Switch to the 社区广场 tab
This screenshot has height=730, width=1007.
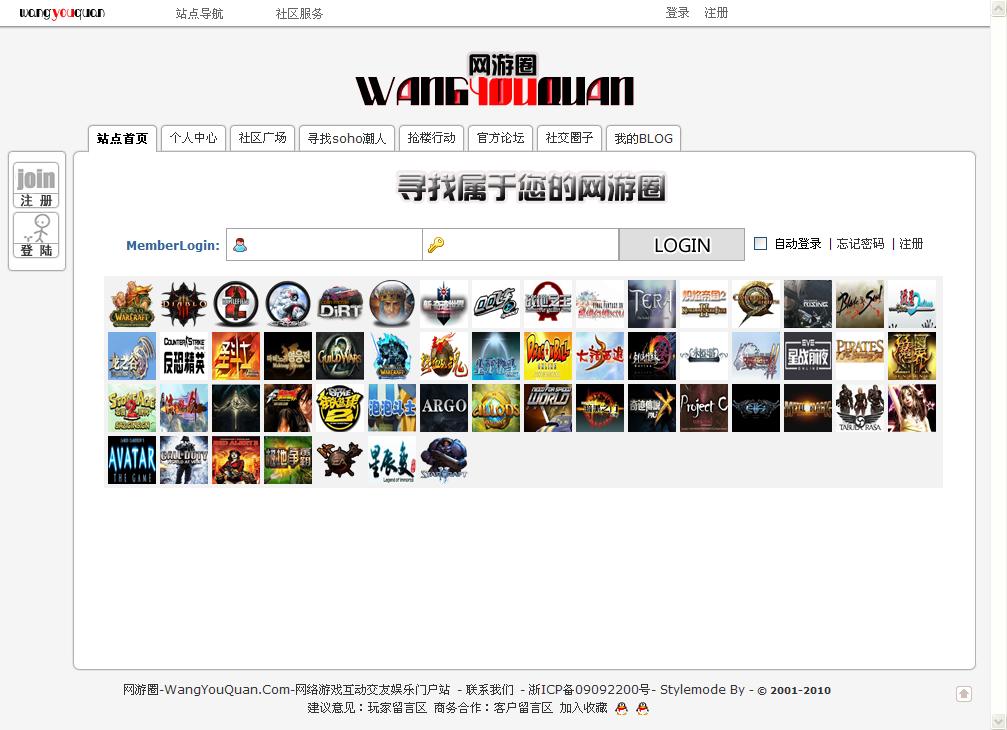pyautogui.click(x=262, y=138)
